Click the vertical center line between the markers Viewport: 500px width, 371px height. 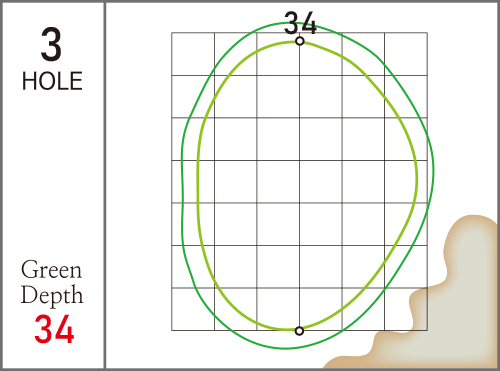pos(299,186)
